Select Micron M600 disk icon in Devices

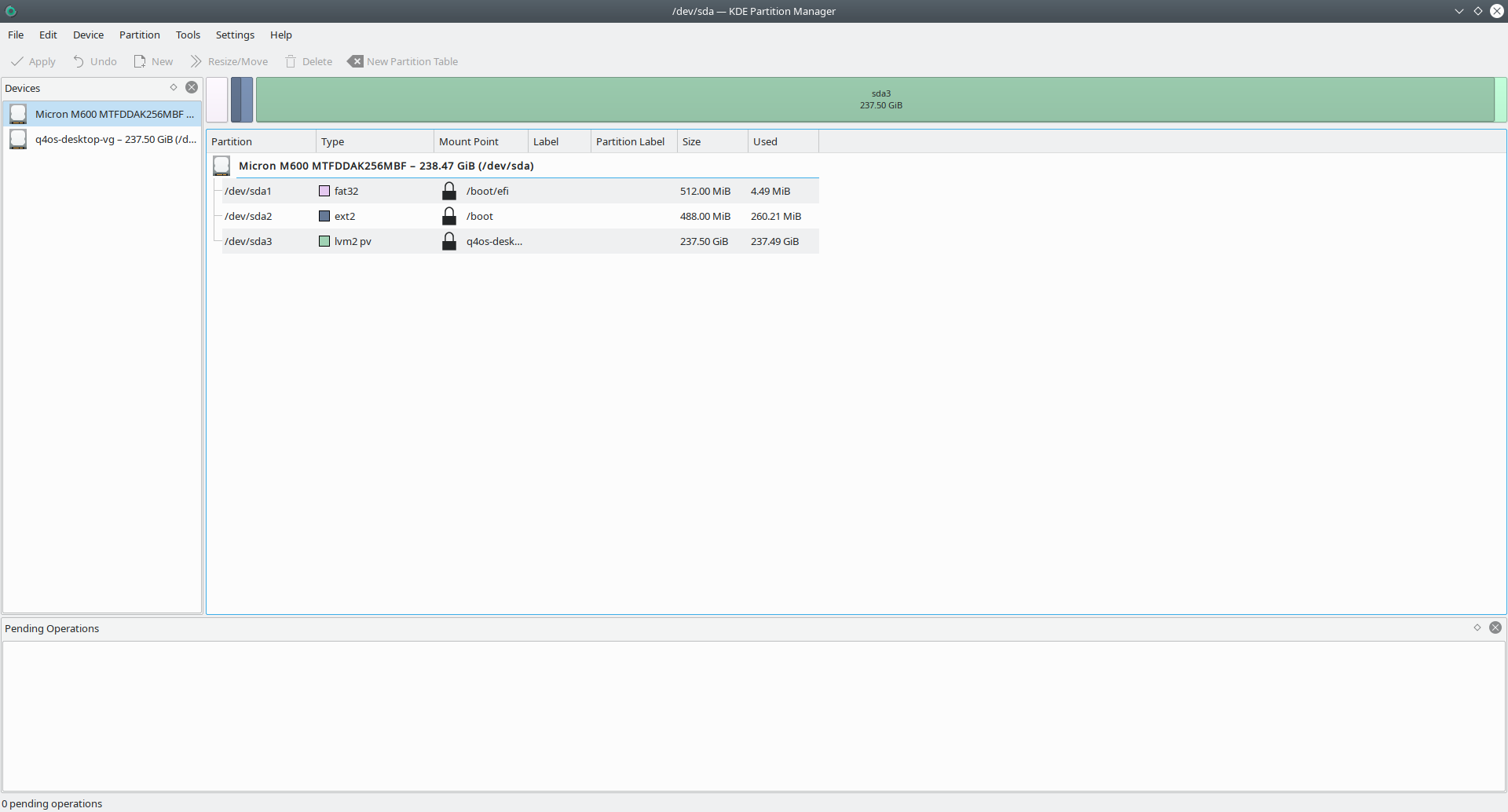18,114
